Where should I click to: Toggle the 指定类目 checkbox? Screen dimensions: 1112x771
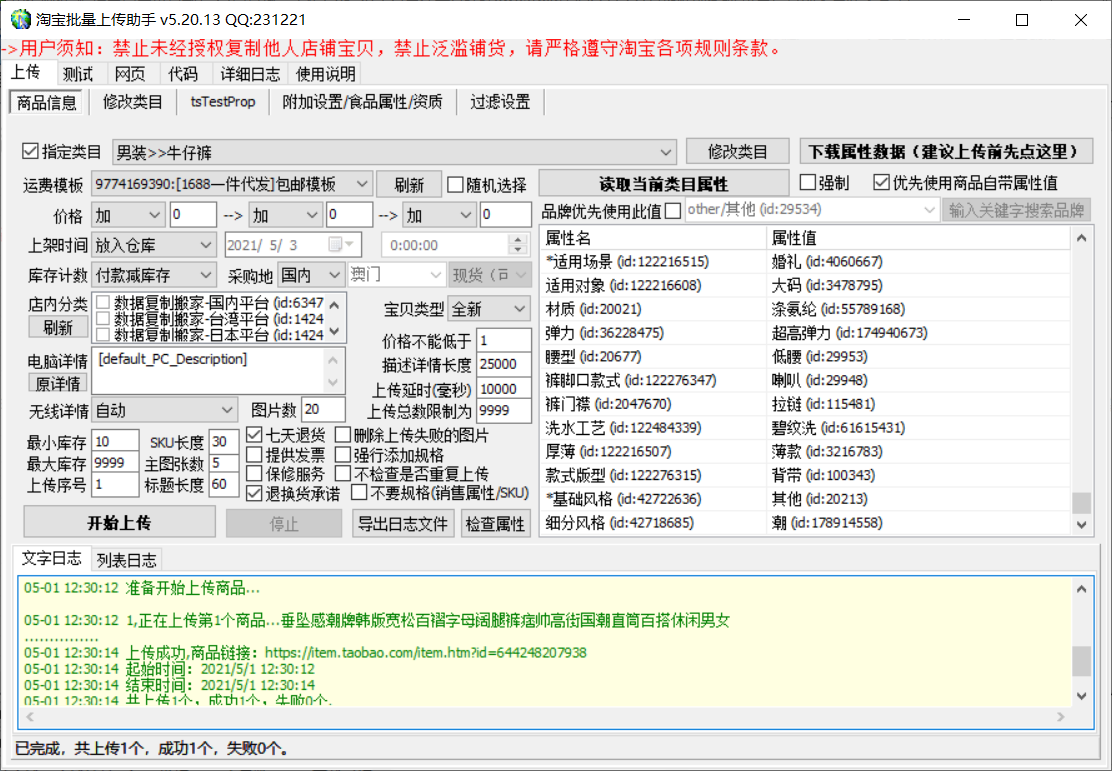(x=30, y=151)
